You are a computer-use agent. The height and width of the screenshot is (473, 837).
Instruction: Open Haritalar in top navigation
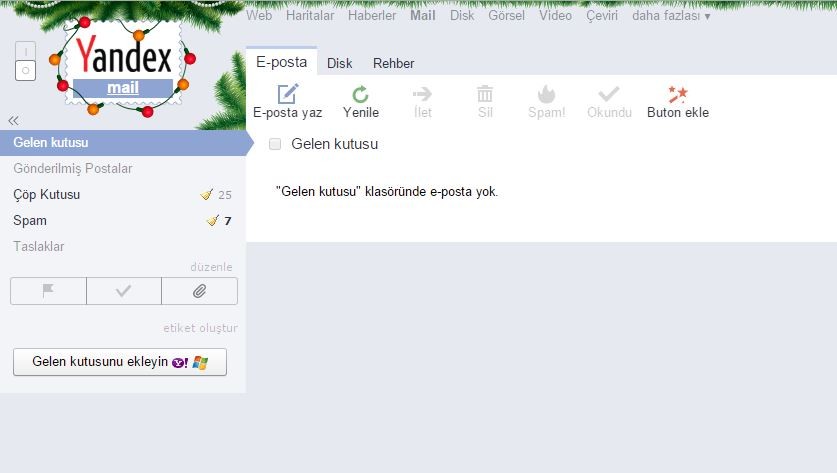(310, 15)
